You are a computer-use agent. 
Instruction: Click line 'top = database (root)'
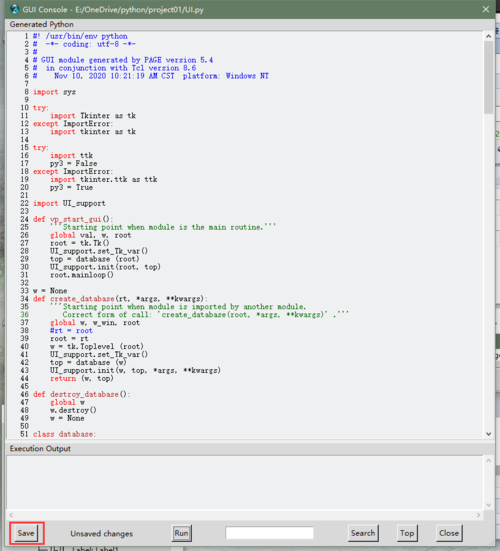tap(95, 259)
